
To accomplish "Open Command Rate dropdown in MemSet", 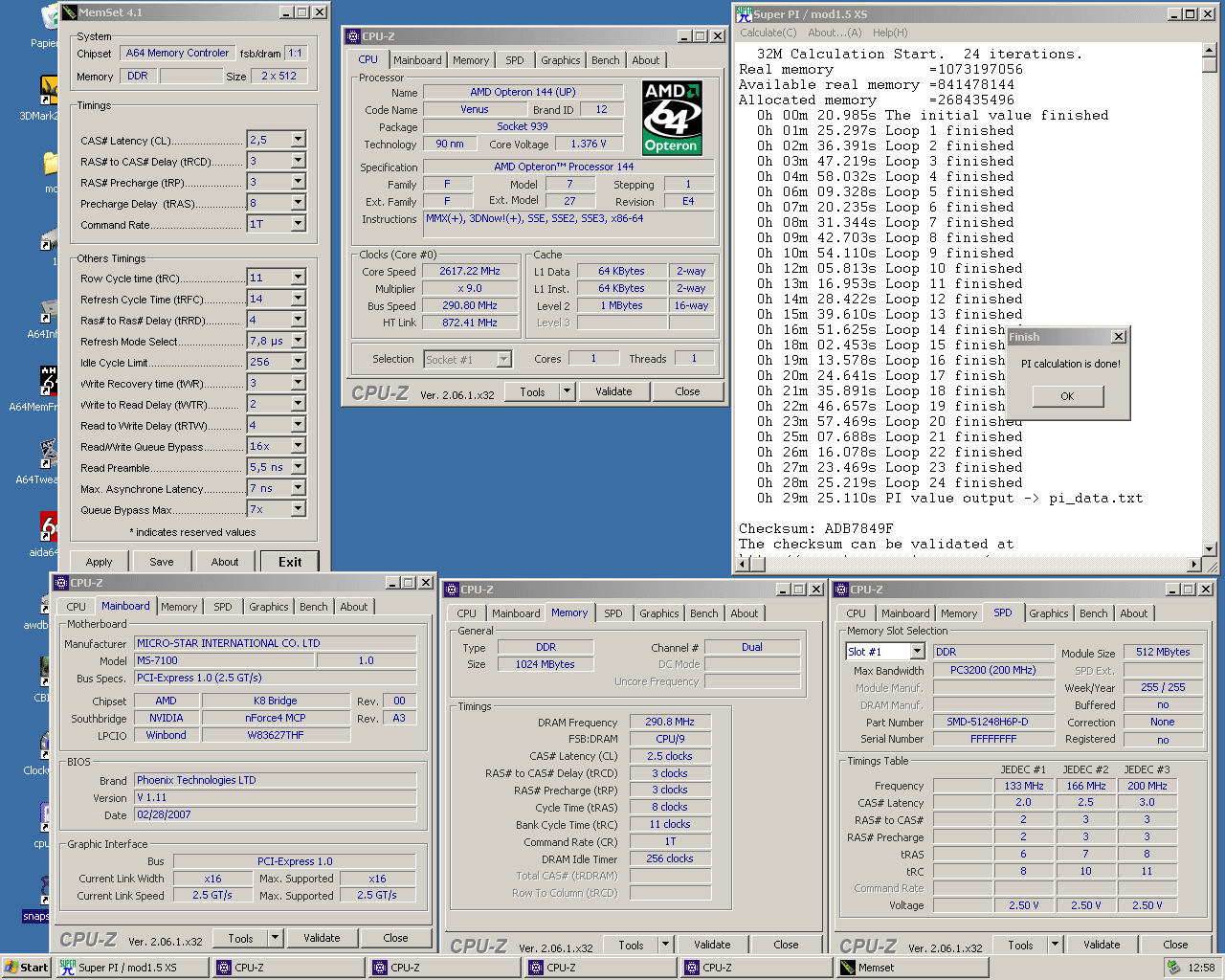I will pos(298,224).
